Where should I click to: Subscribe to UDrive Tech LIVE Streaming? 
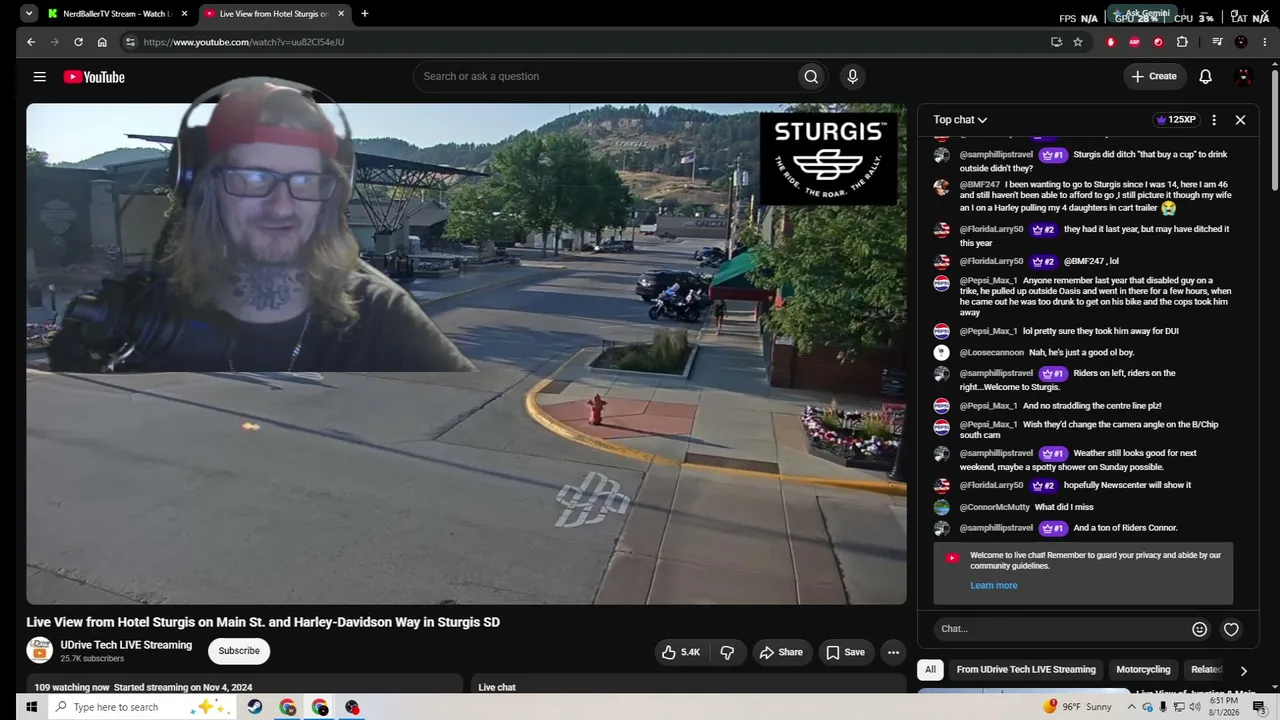(x=239, y=651)
